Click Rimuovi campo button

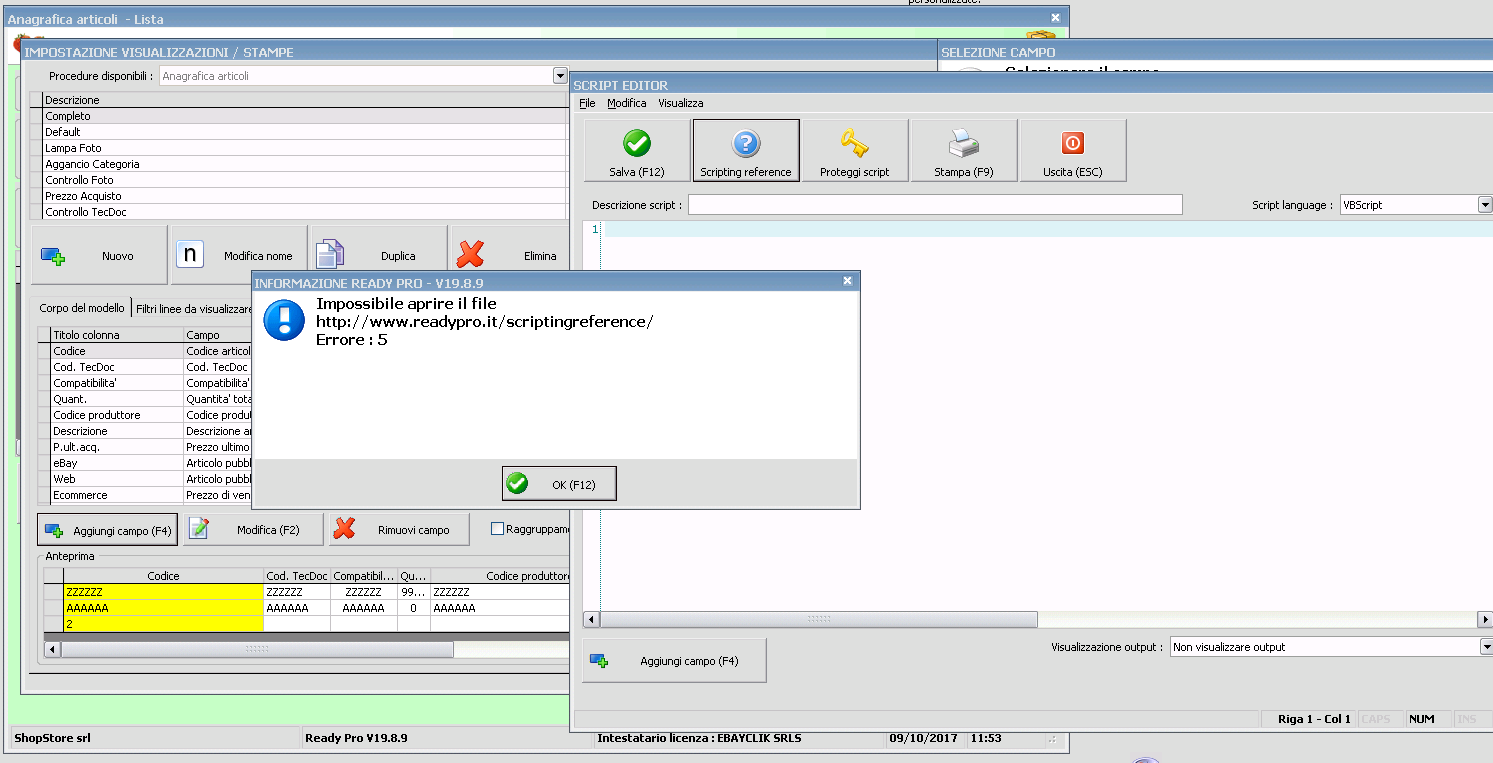pyautogui.click(x=399, y=530)
